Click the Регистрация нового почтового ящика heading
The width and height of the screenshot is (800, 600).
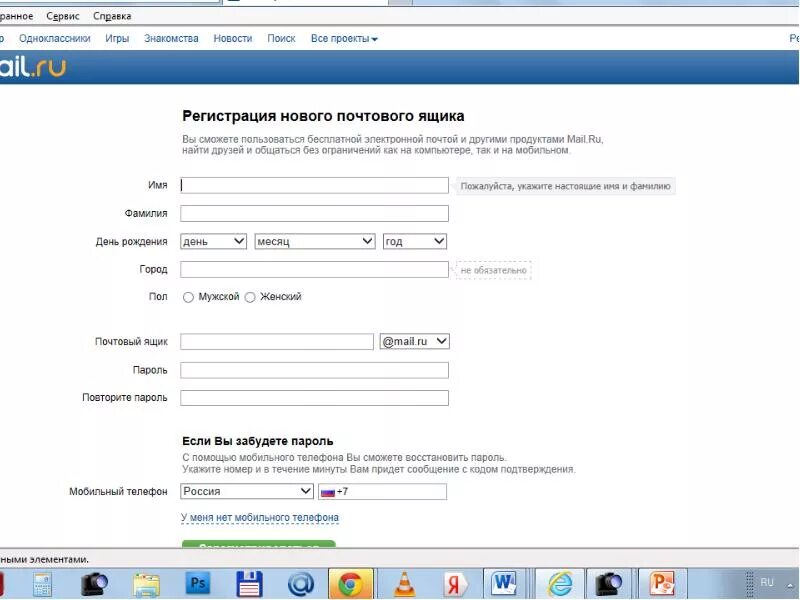[323, 116]
